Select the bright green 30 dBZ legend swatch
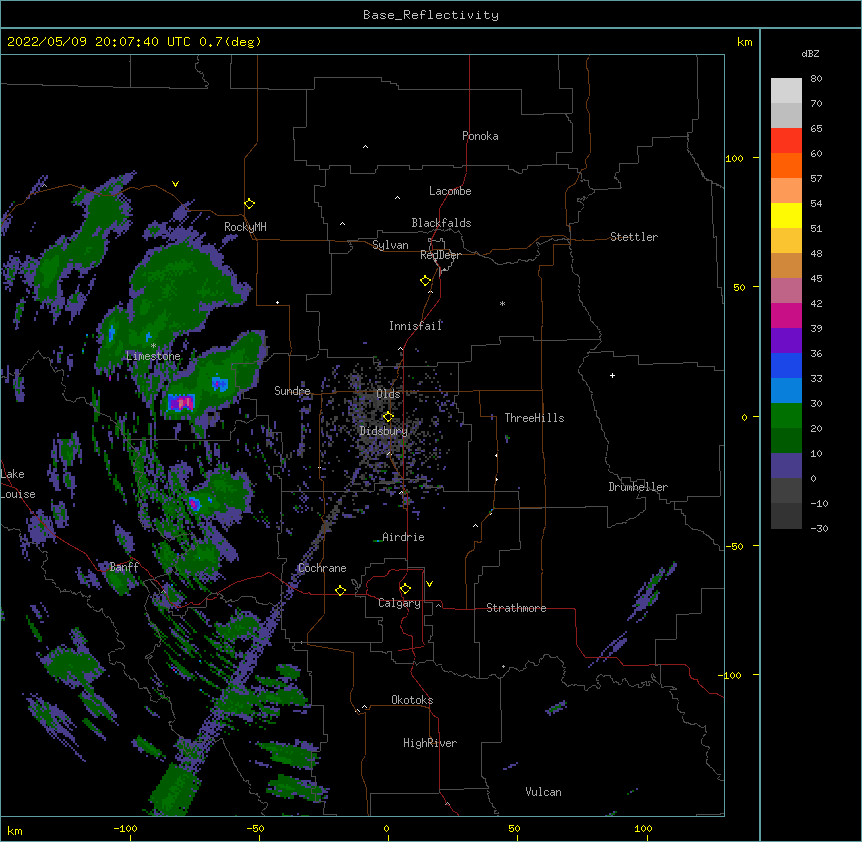 pyautogui.click(x=786, y=416)
